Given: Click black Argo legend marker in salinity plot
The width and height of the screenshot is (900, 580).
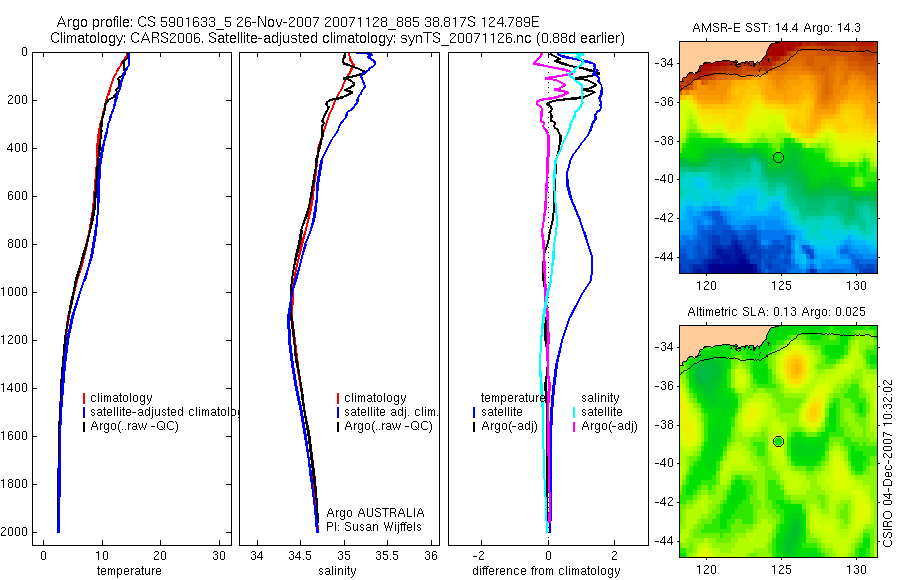Looking at the screenshot, I should tap(339, 427).
